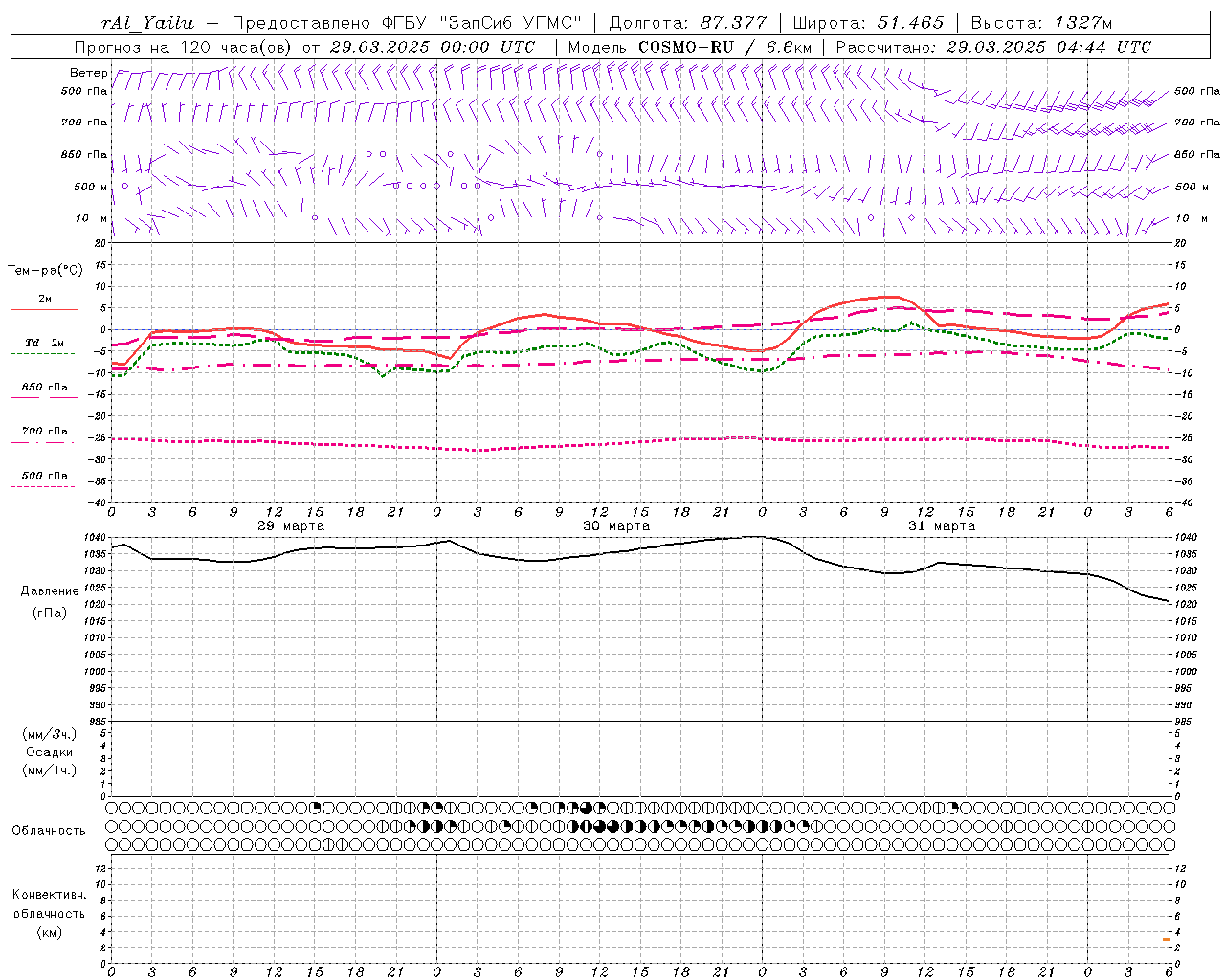The image size is (1225, 980).
Task: Click the 500 гПа legend label below 700 гПа legend
Action: coord(45,476)
